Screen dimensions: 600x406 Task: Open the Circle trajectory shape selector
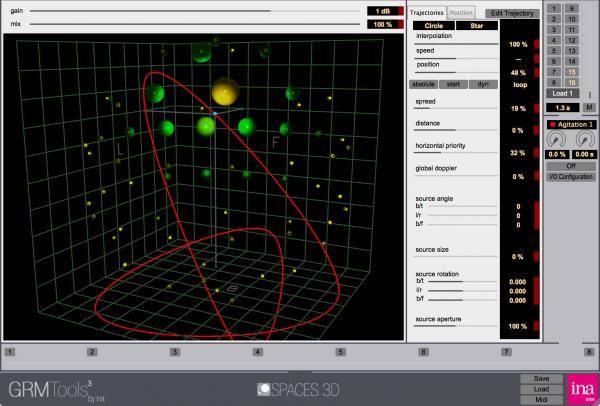point(433,25)
